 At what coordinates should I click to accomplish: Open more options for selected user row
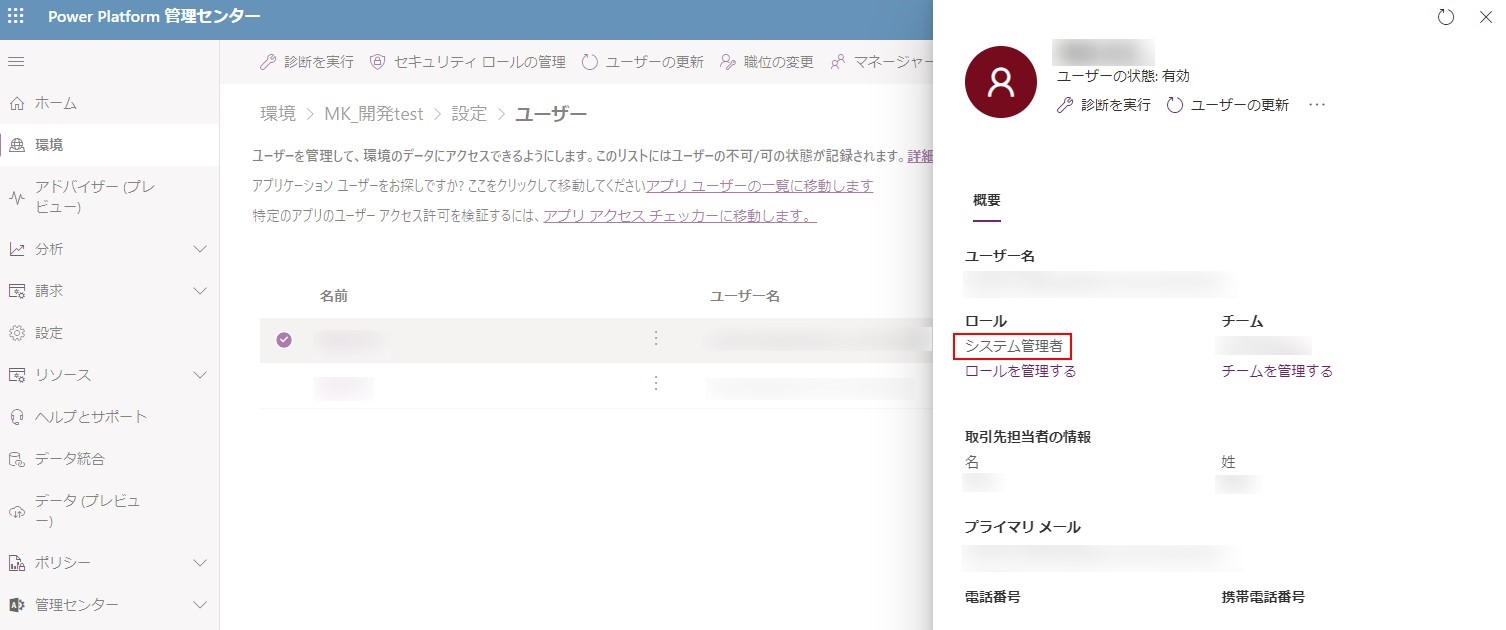click(x=656, y=339)
